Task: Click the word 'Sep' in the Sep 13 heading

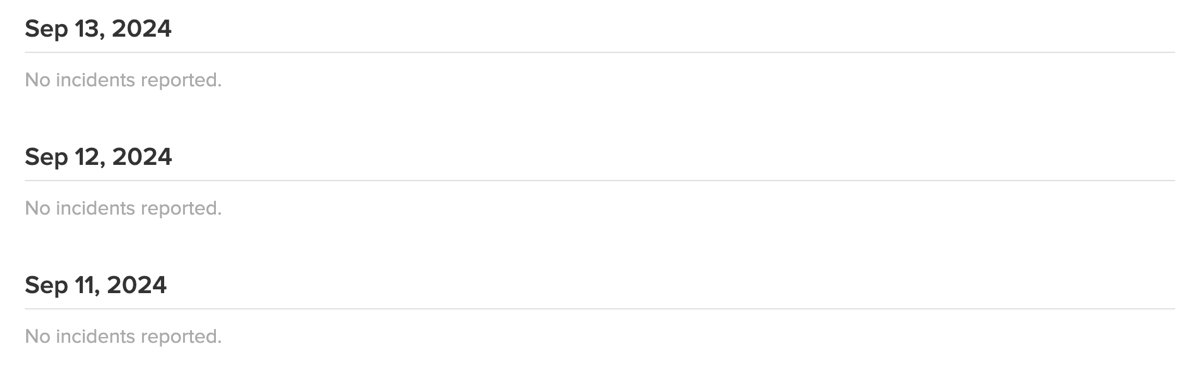Action: (44, 30)
